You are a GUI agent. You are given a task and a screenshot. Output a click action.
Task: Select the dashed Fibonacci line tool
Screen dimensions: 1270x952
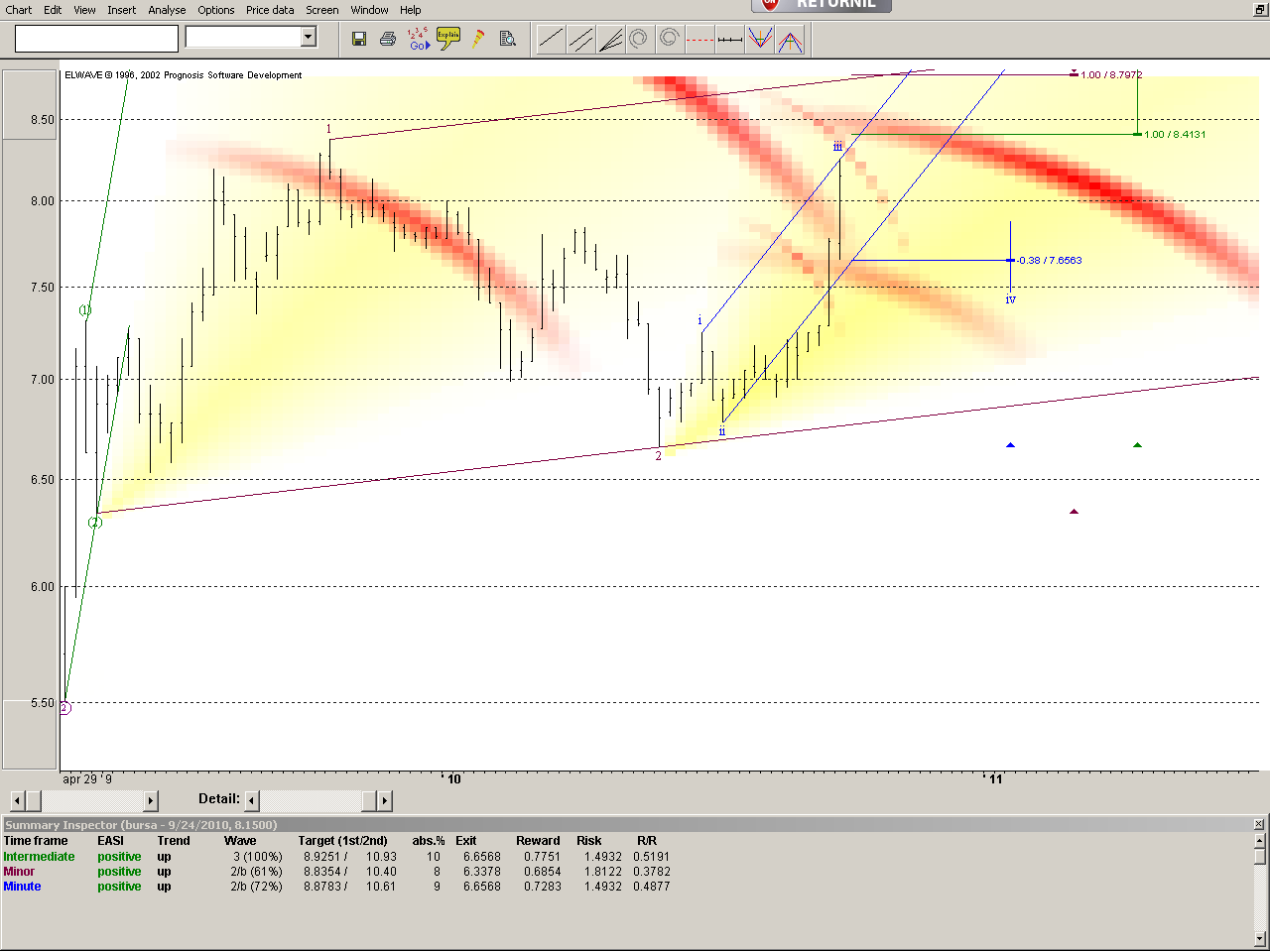700,39
